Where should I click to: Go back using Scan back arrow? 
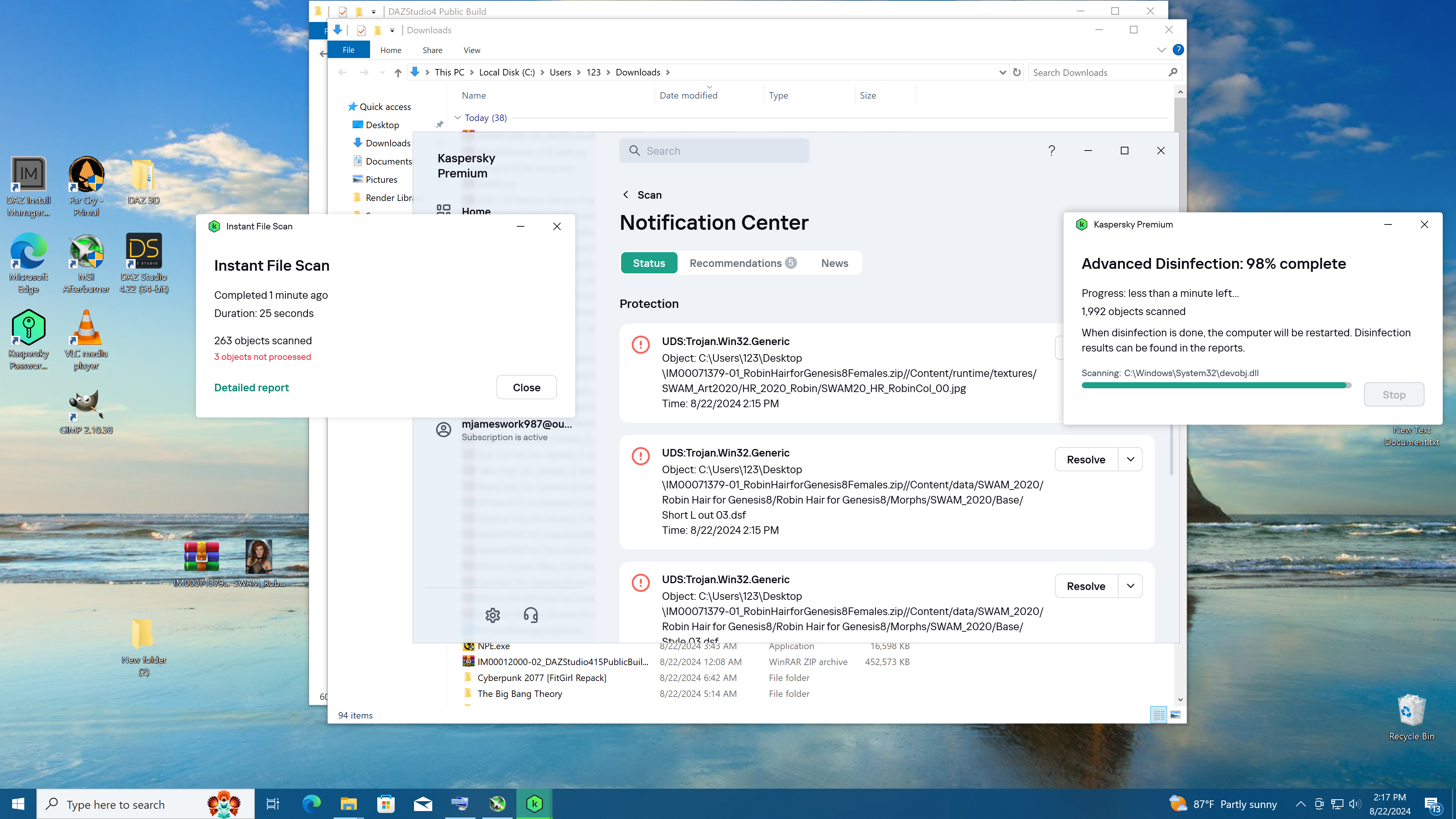click(626, 195)
